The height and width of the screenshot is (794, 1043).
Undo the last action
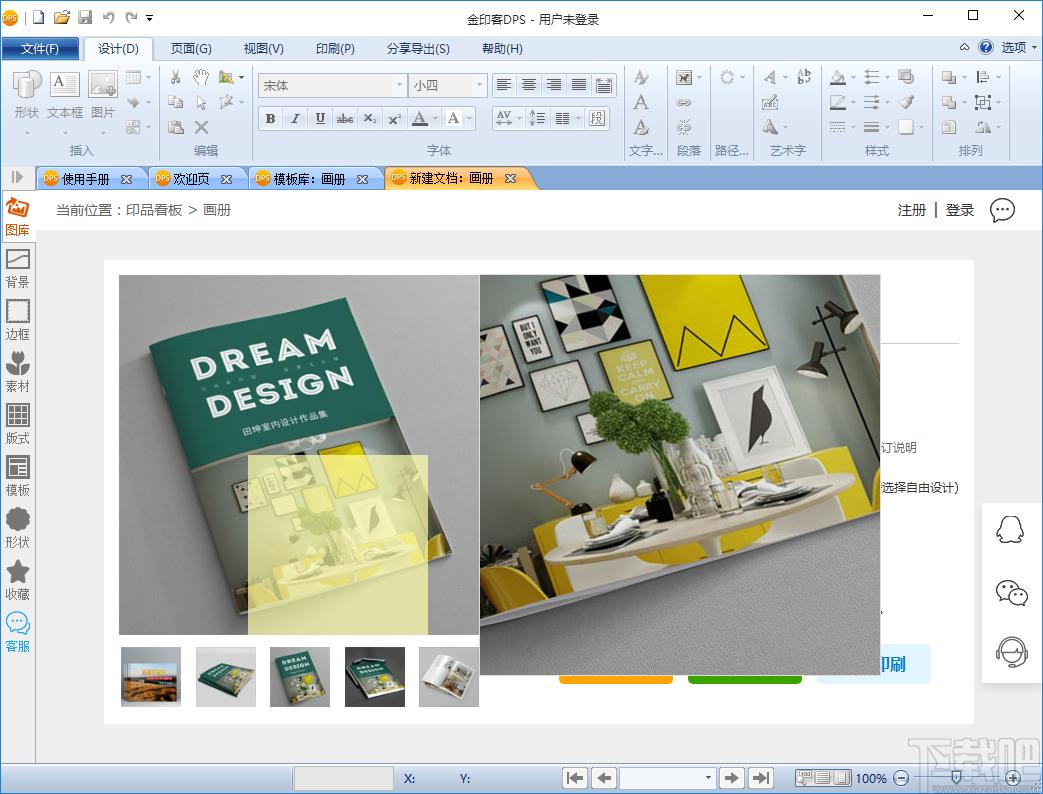point(108,17)
